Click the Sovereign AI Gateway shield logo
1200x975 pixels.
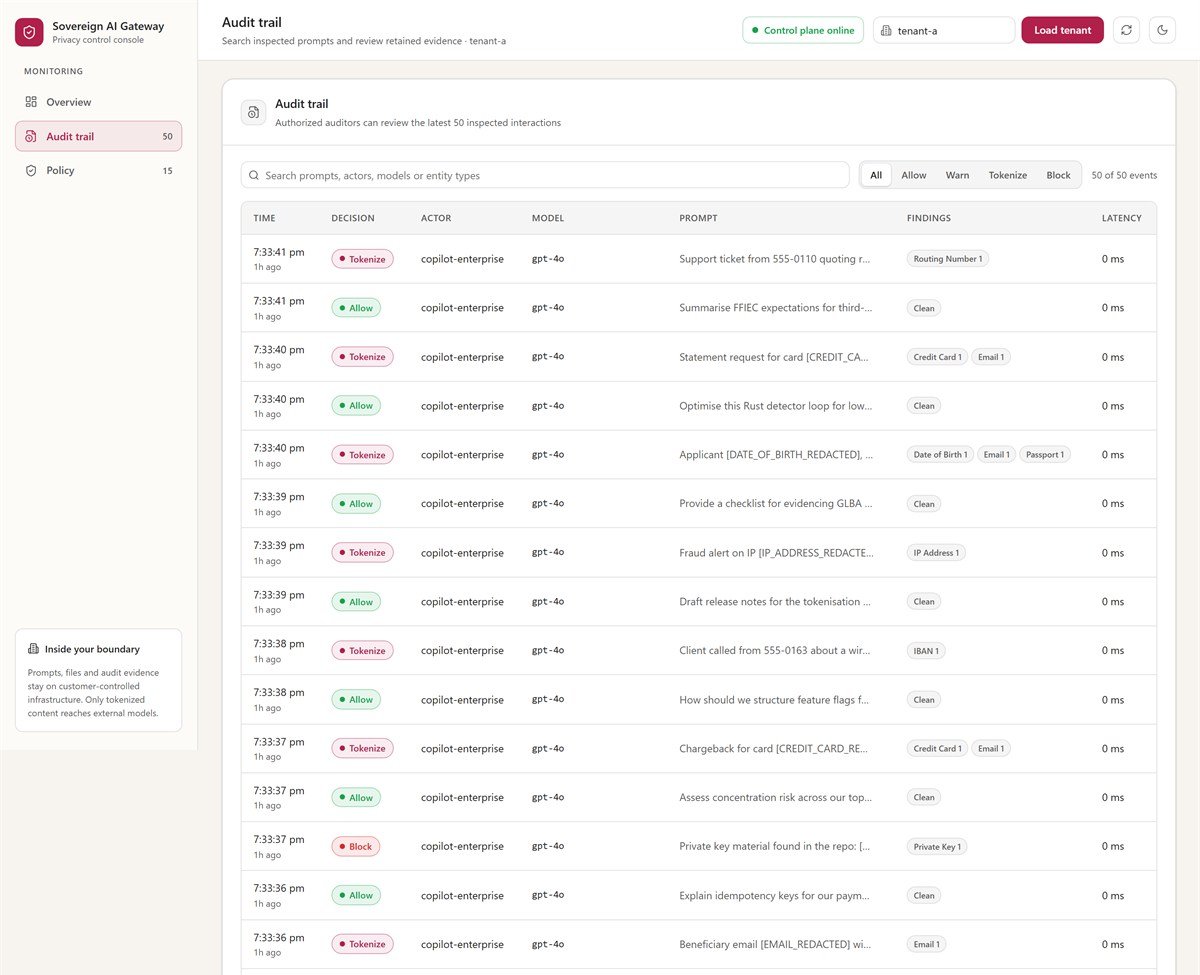[x=29, y=32]
